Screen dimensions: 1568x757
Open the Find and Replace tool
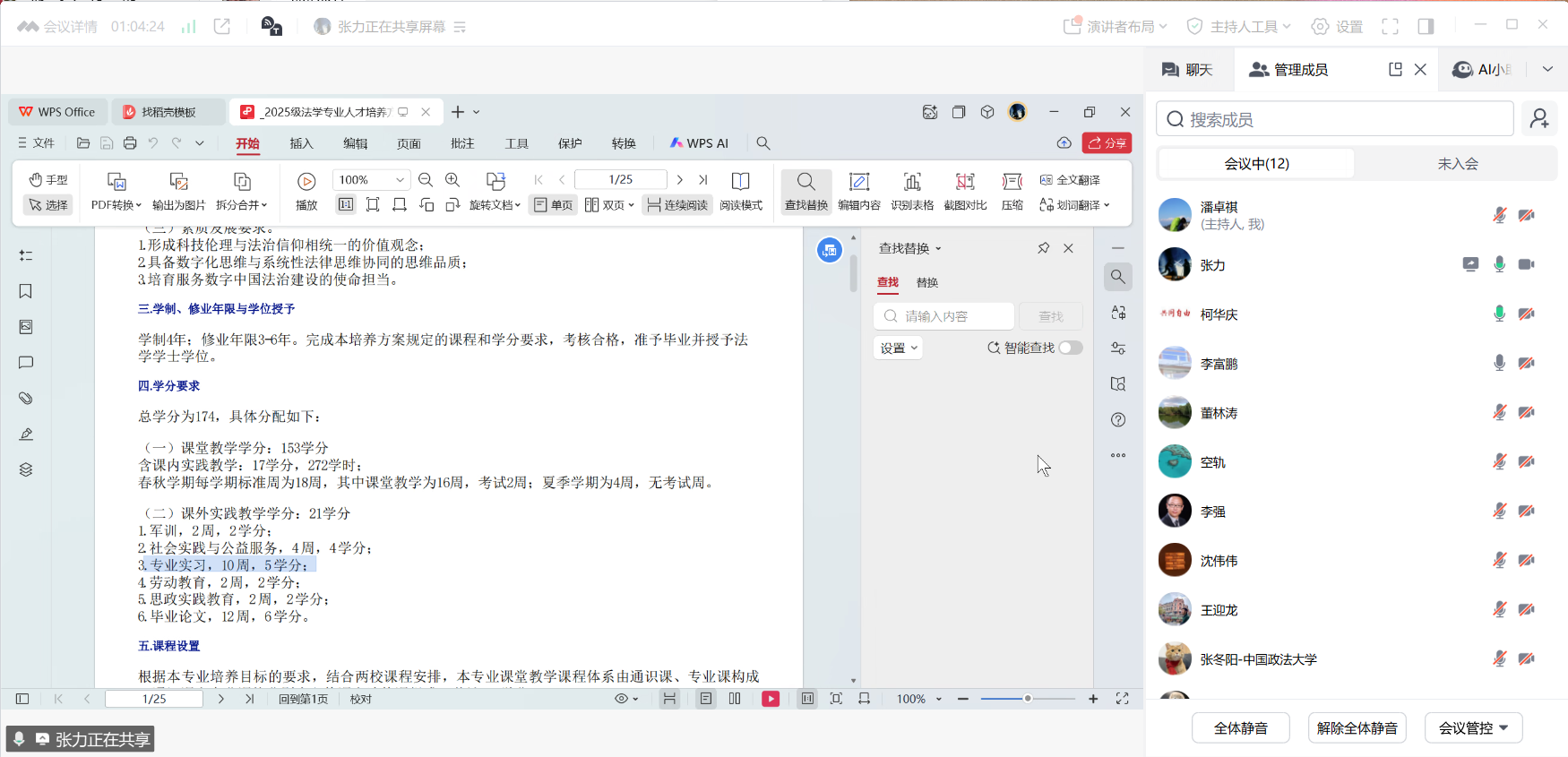[806, 191]
